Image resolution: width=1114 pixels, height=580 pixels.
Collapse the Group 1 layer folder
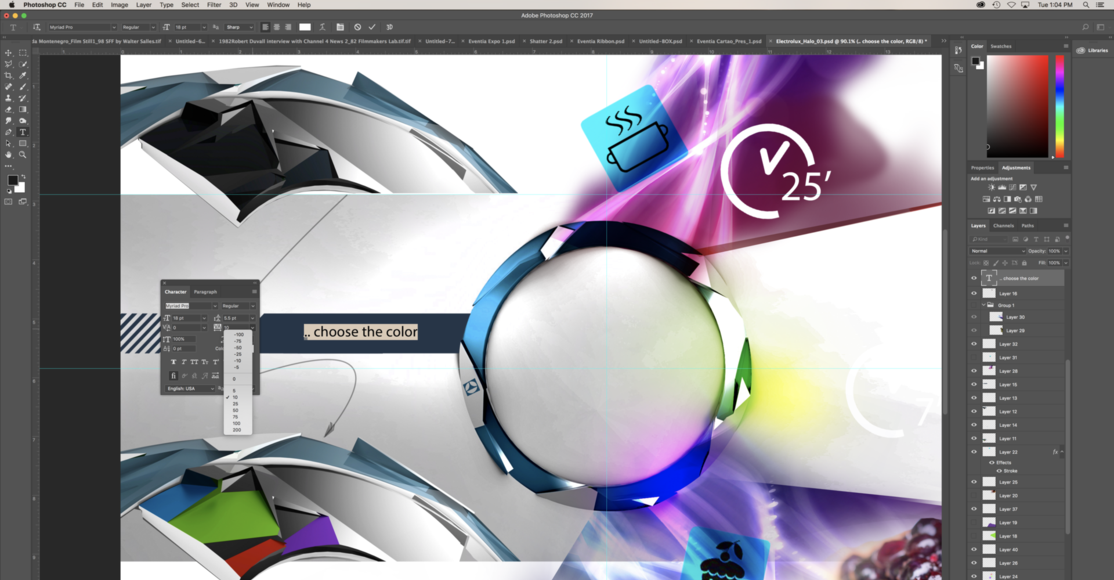(984, 305)
